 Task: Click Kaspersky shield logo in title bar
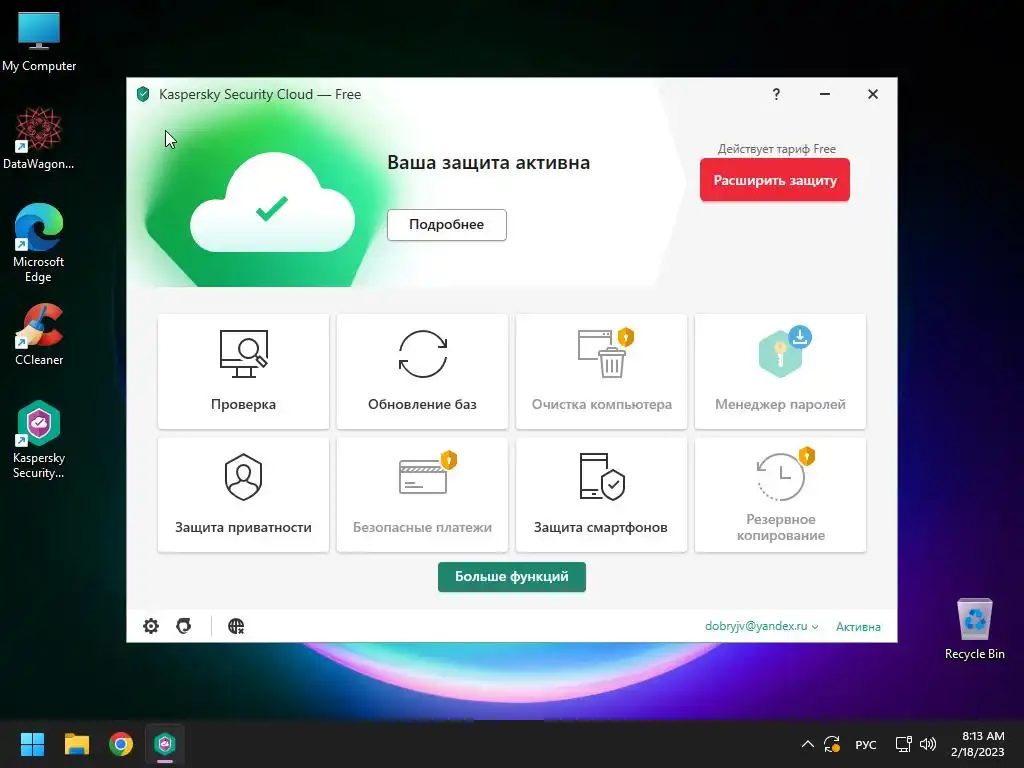(143, 94)
